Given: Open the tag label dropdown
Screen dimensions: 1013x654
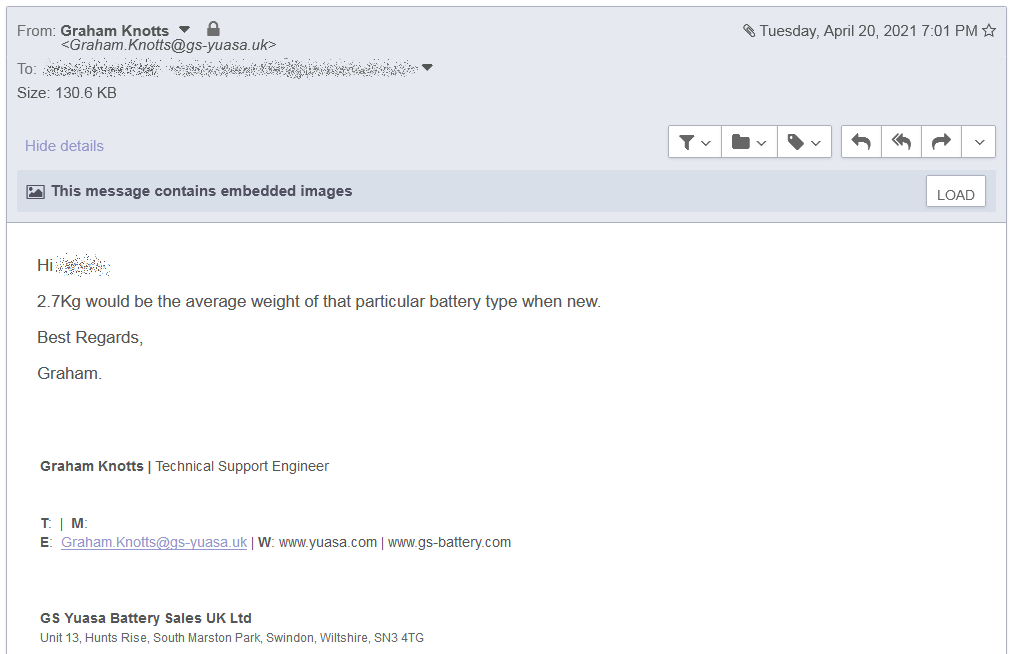Looking at the screenshot, I should (804, 142).
